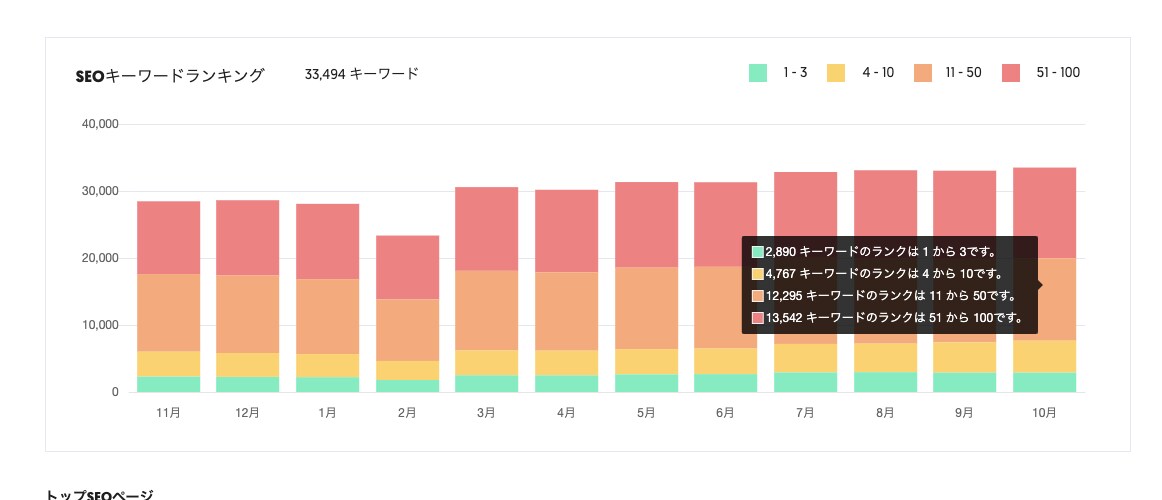
Task: Select the orange segment of 11月 bar
Action: pos(169,313)
